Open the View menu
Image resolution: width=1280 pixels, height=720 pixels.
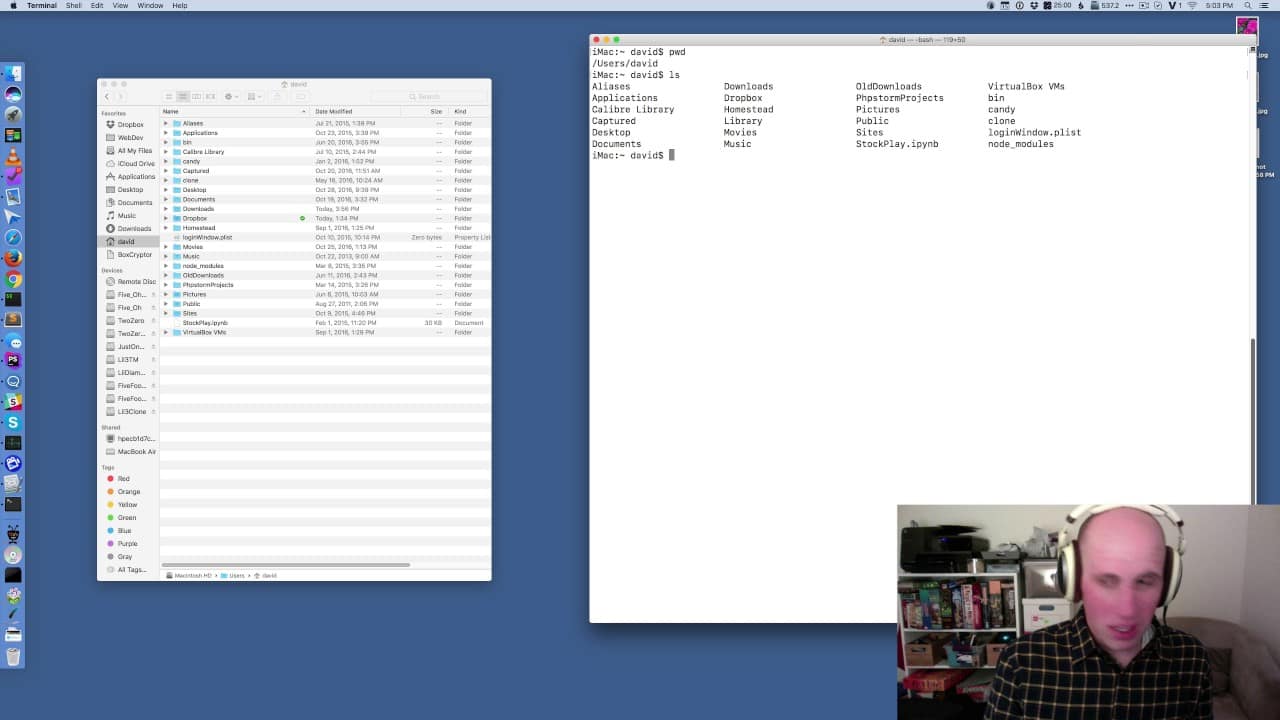coord(120,6)
